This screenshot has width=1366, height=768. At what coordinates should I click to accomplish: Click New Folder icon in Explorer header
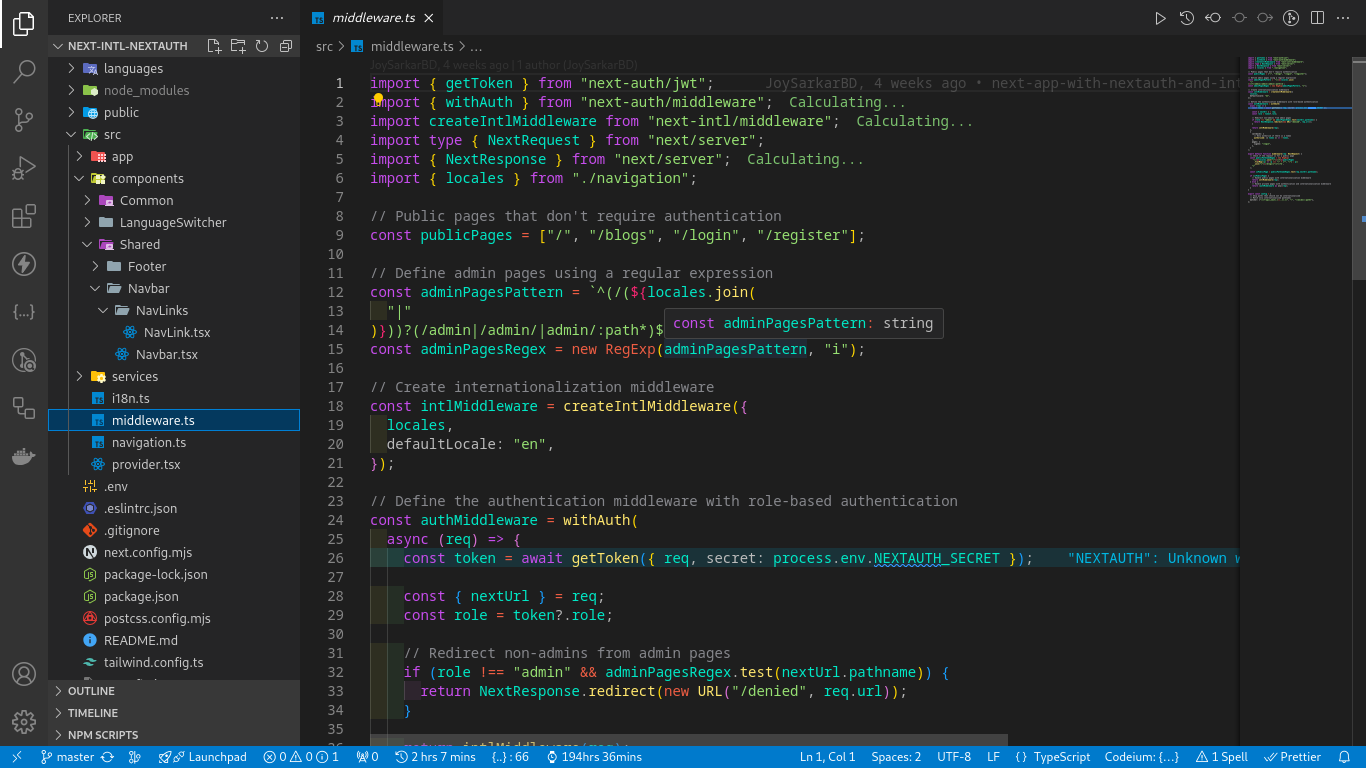pos(238,46)
